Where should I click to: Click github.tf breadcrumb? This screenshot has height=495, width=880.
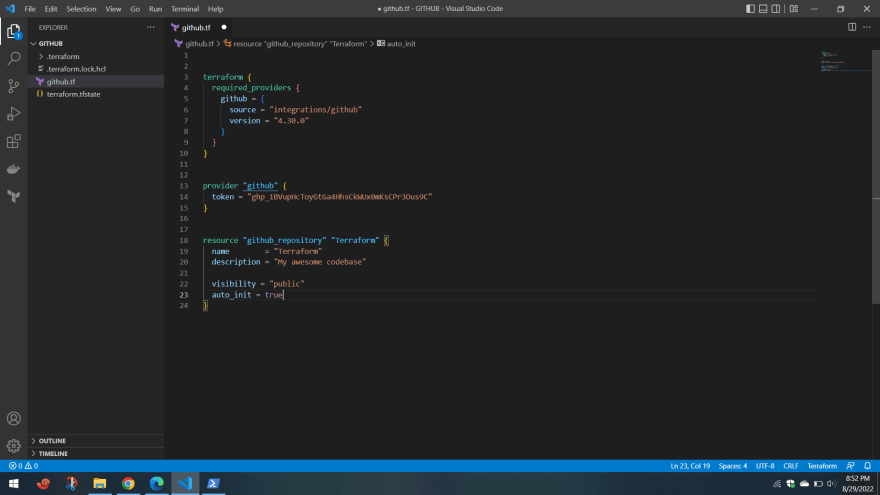tap(194, 43)
